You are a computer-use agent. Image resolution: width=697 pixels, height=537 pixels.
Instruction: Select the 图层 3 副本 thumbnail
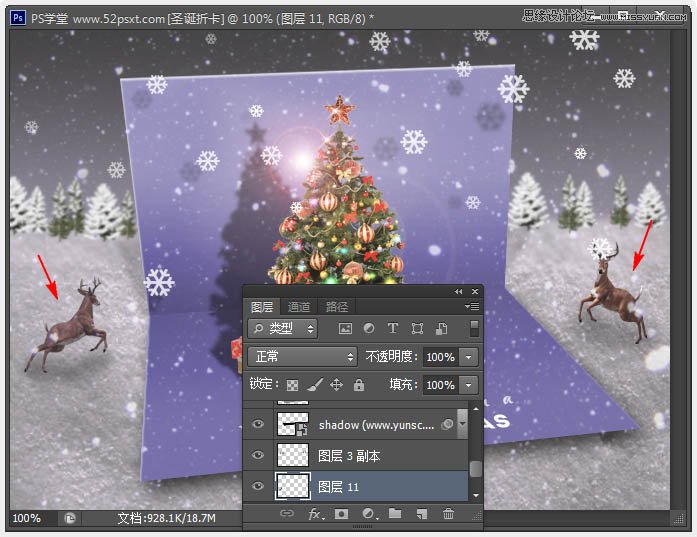coord(292,455)
